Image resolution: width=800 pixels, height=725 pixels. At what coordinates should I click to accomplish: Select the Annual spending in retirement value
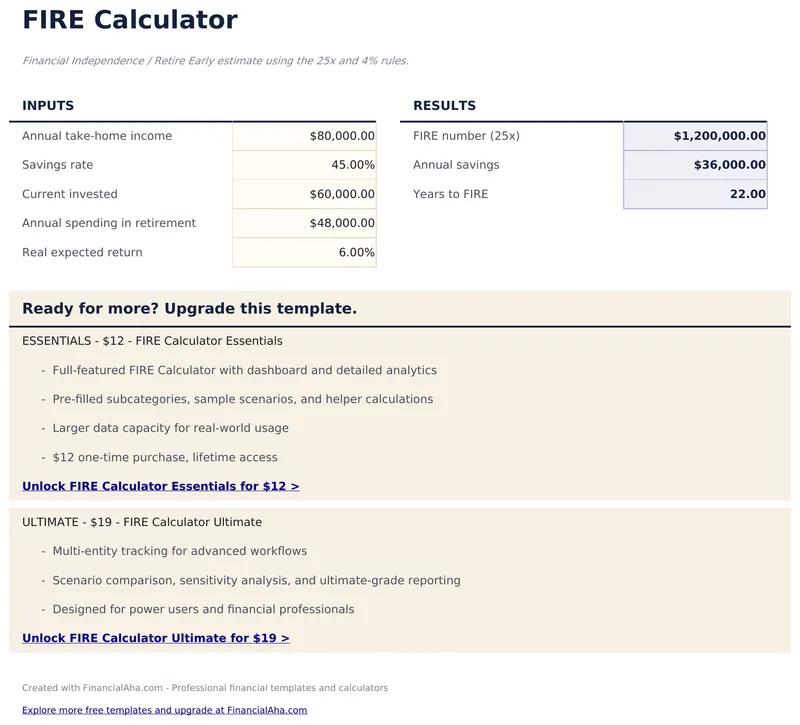304,223
